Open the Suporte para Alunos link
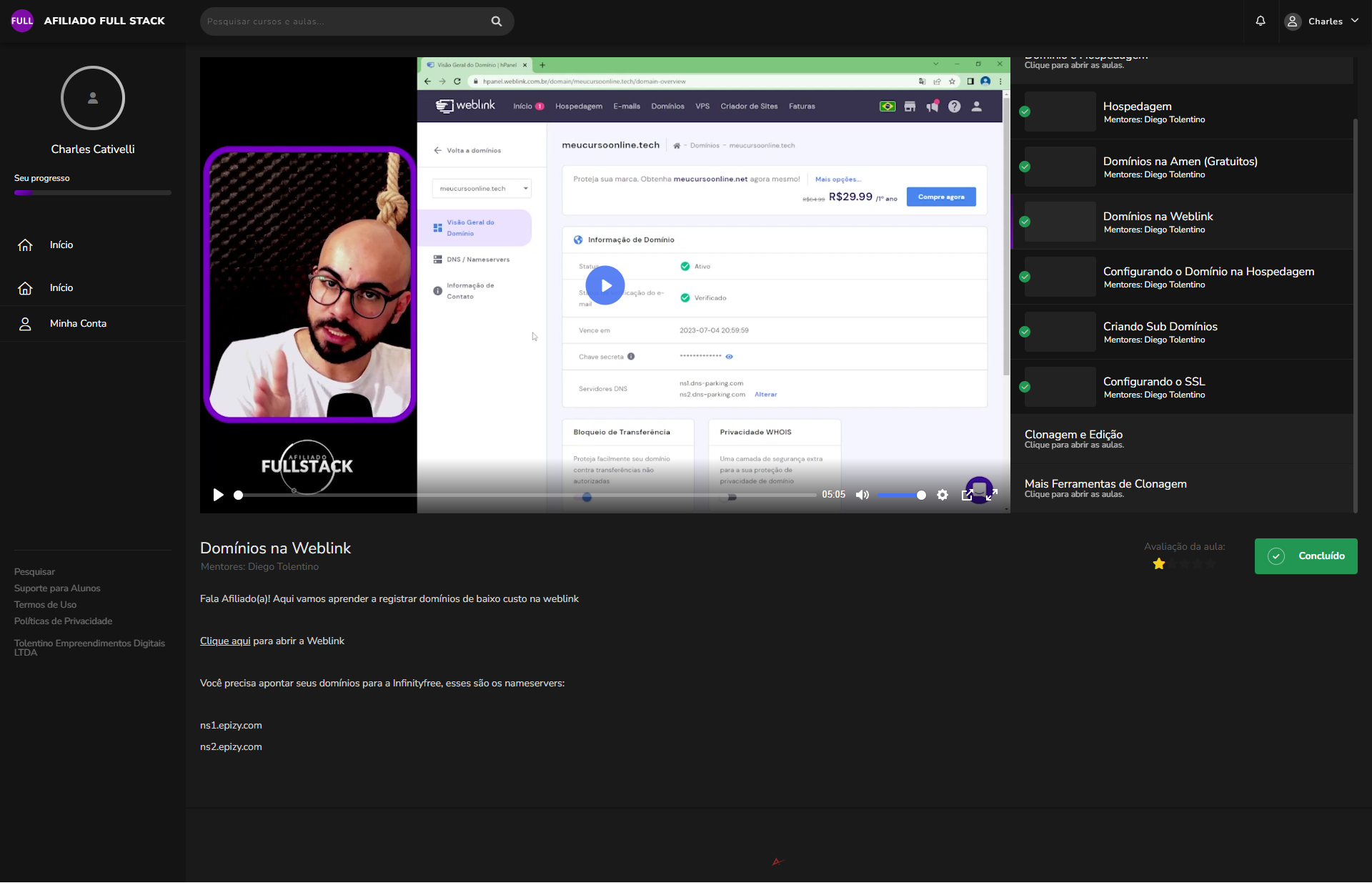The height and width of the screenshot is (883, 1372). 57,588
